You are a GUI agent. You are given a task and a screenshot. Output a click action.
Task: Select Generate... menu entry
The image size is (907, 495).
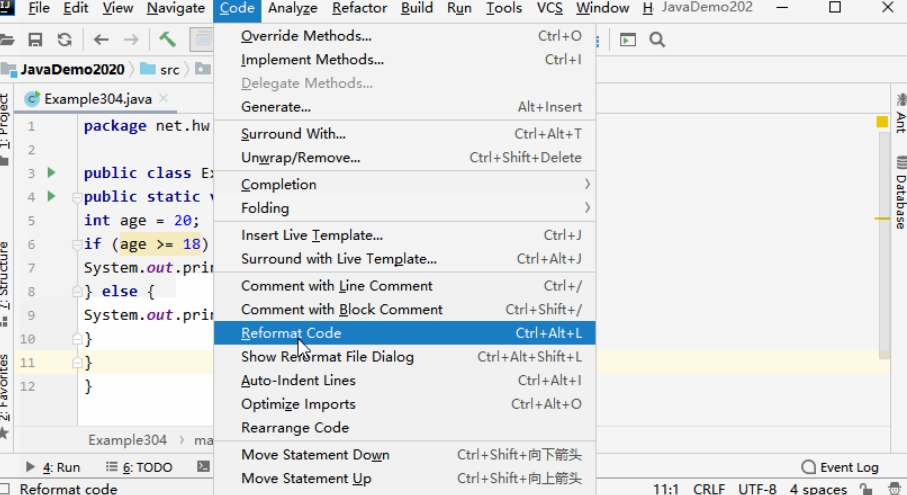[404, 107]
